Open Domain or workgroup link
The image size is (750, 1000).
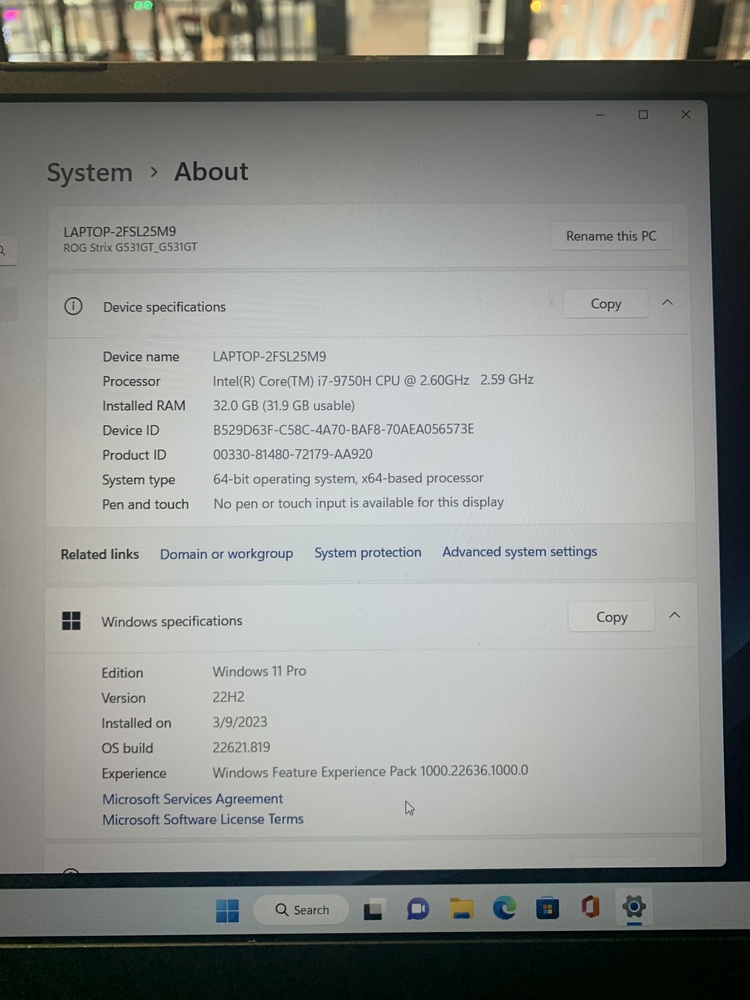coord(226,554)
